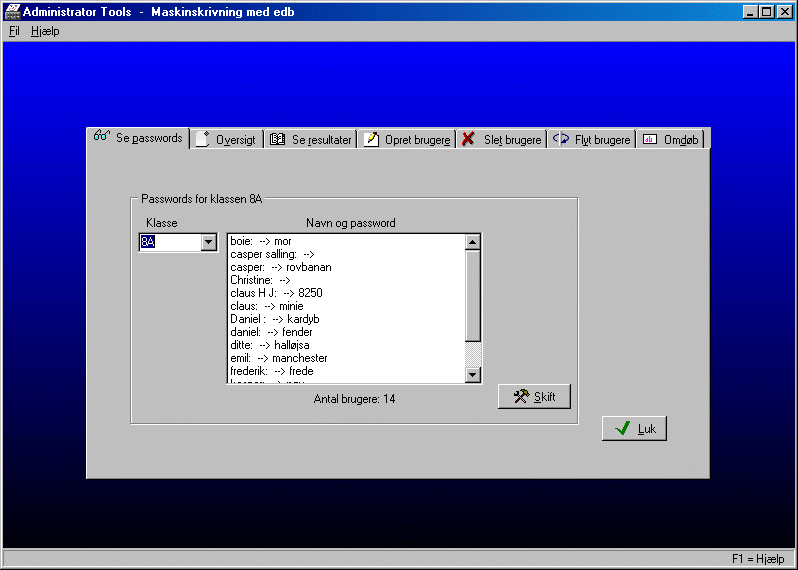
Task: Close the Administrator Tools window
Action: 785,12
